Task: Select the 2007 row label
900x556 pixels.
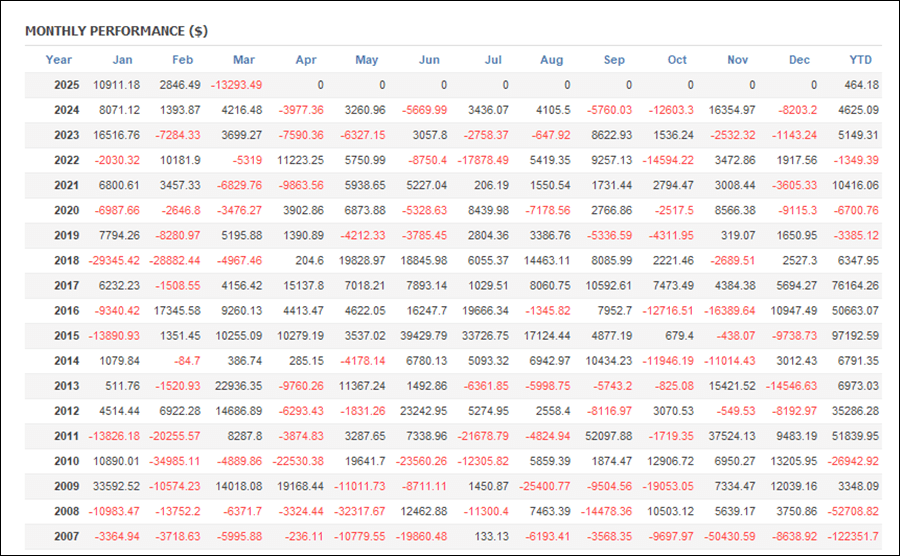Action: pyautogui.click(x=67, y=536)
